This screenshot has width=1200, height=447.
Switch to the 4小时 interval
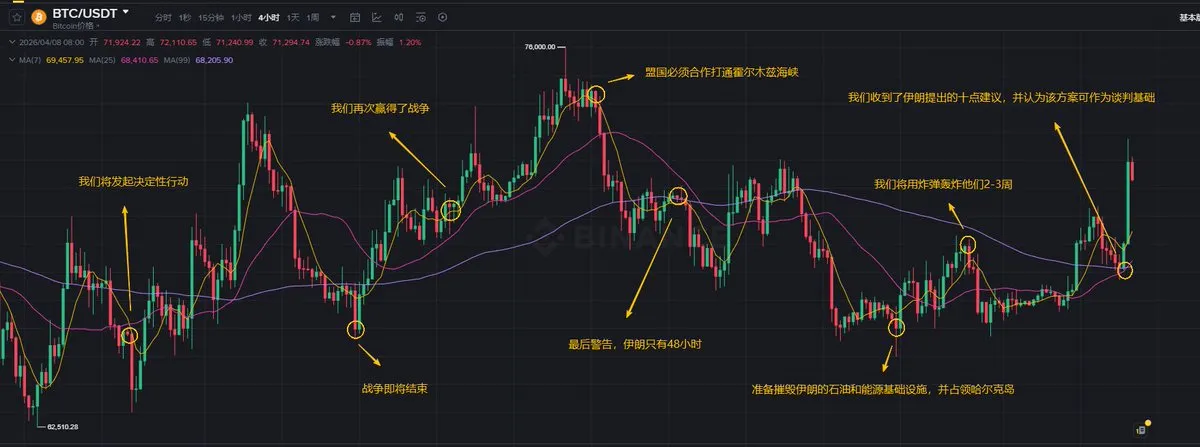(x=268, y=18)
